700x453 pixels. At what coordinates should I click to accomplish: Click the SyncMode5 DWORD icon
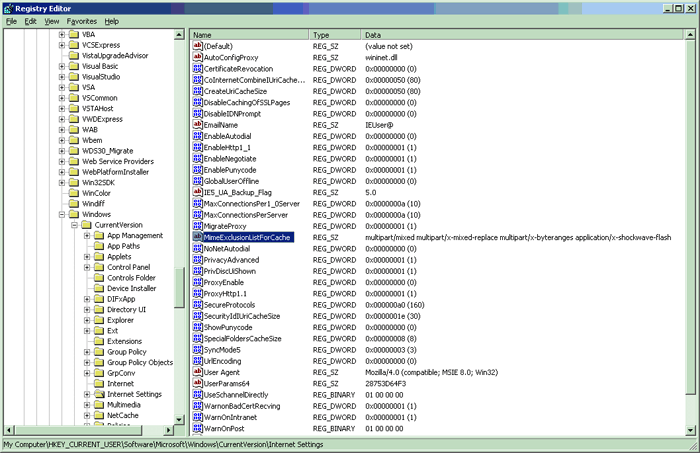click(x=197, y=349)
